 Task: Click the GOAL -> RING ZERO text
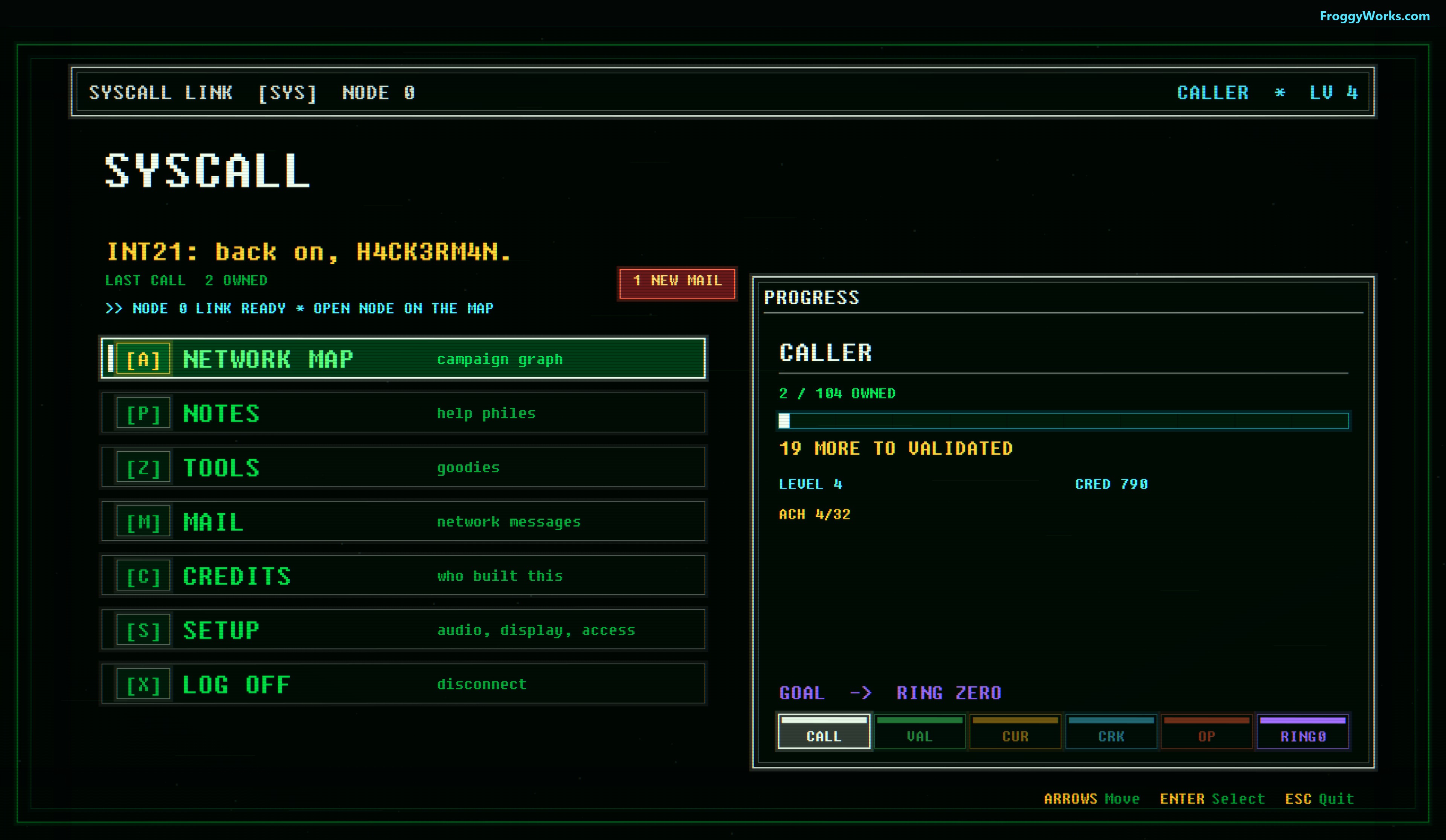click(890, 692)
